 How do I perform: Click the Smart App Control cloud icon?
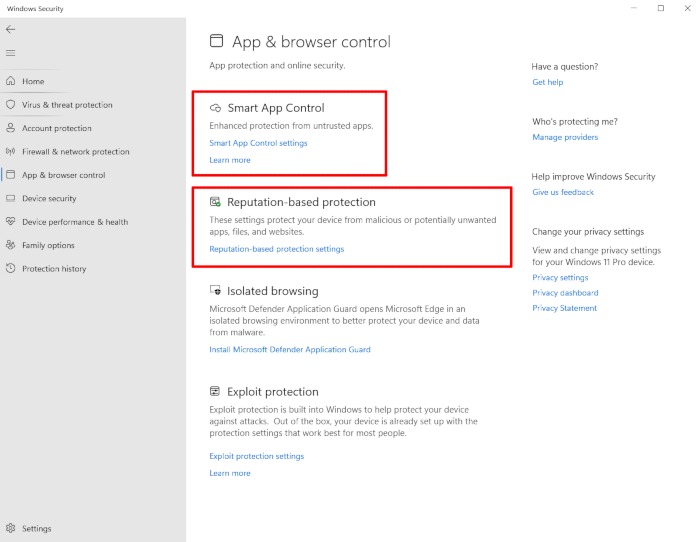point(215,108)
